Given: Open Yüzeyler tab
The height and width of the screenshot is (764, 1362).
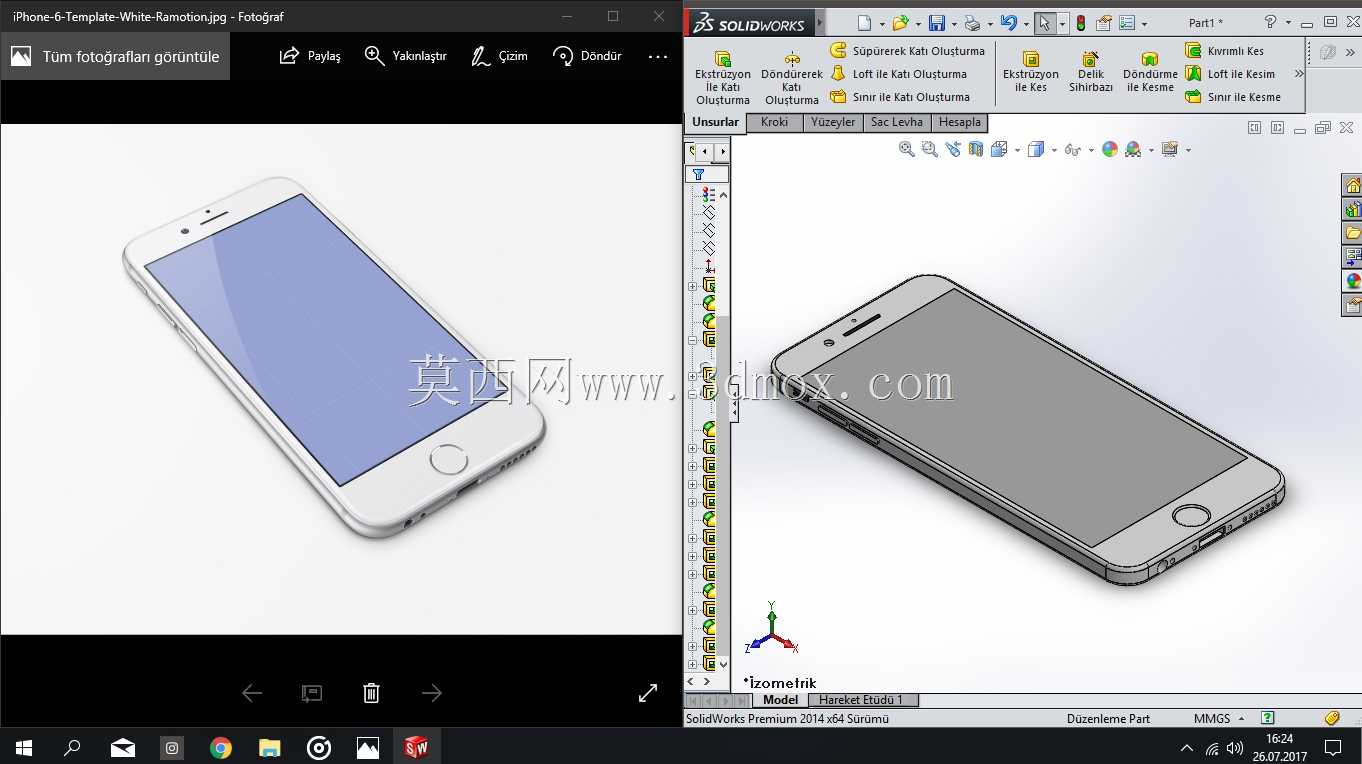Looking at the screenshot, I should pos(833,122).
